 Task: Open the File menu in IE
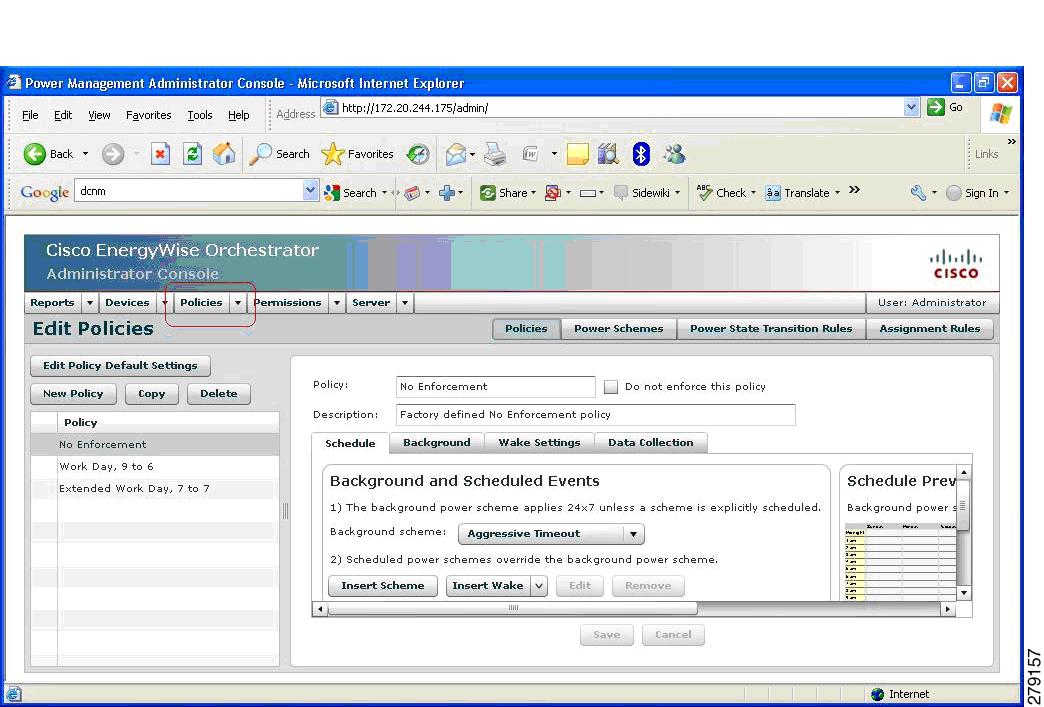coord(30,115)
